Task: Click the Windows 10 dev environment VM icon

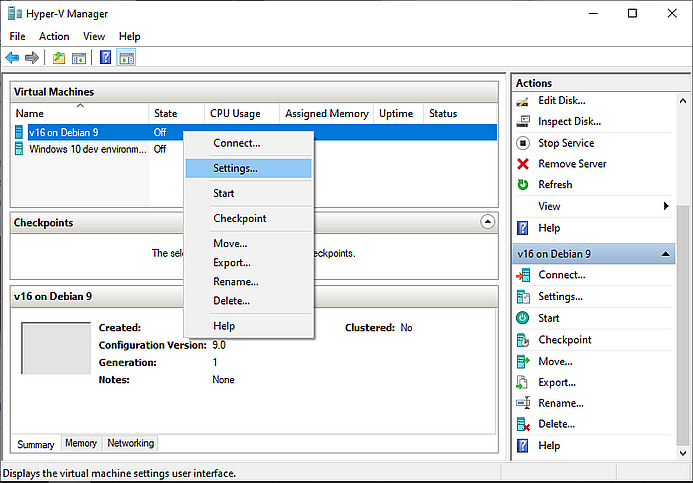Action: click(19, 149)
